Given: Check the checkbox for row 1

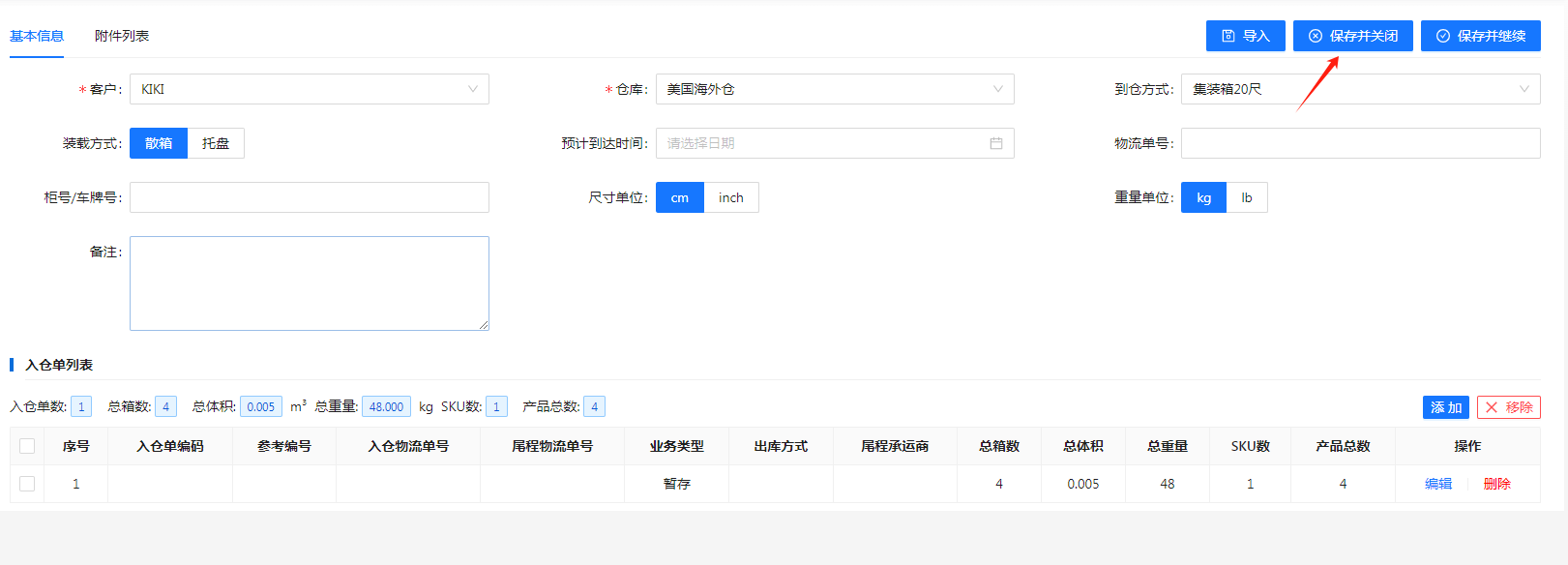Looking at the screenshot, I should (x=27, y=484).
